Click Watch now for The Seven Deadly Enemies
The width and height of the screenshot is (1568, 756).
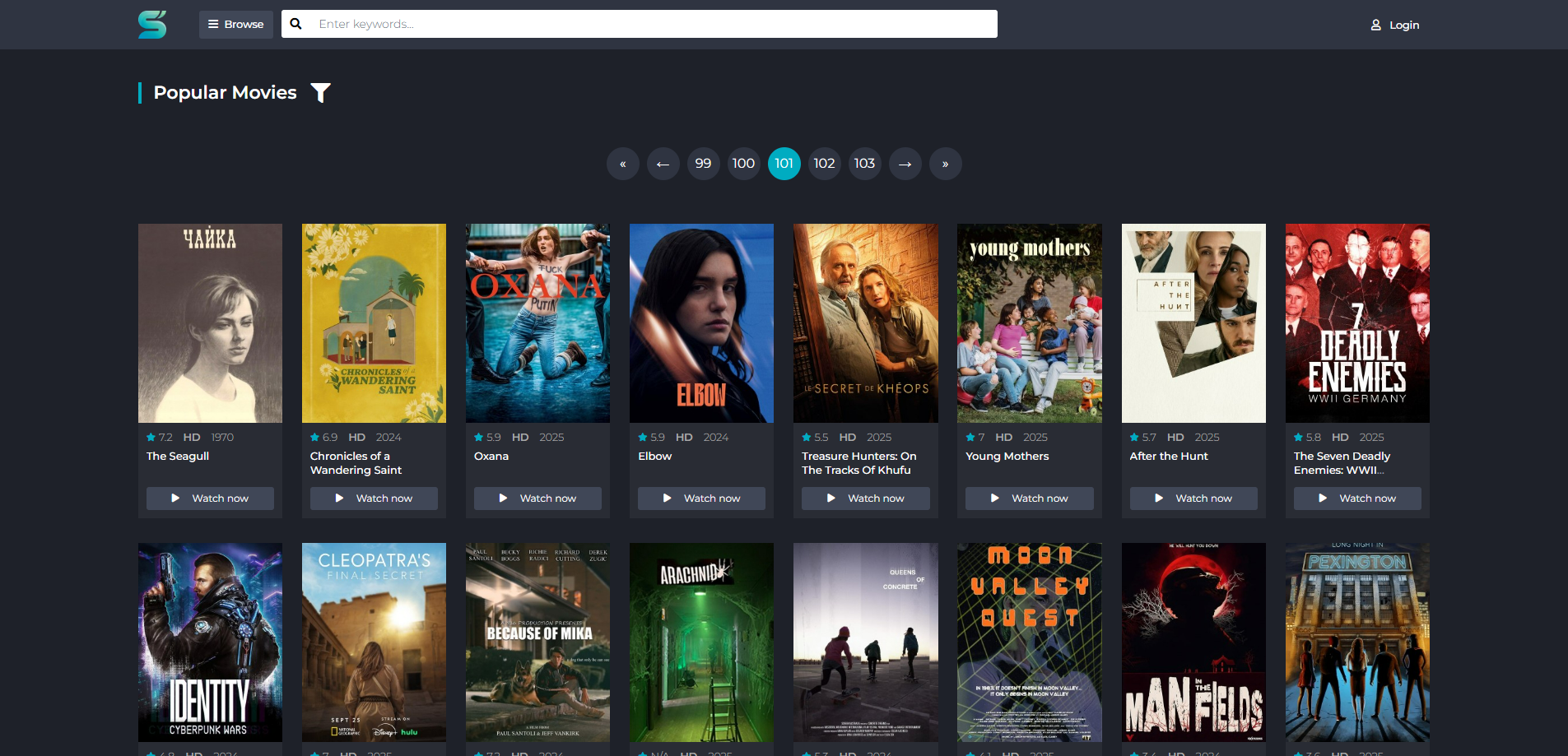tap(1357, 499)
